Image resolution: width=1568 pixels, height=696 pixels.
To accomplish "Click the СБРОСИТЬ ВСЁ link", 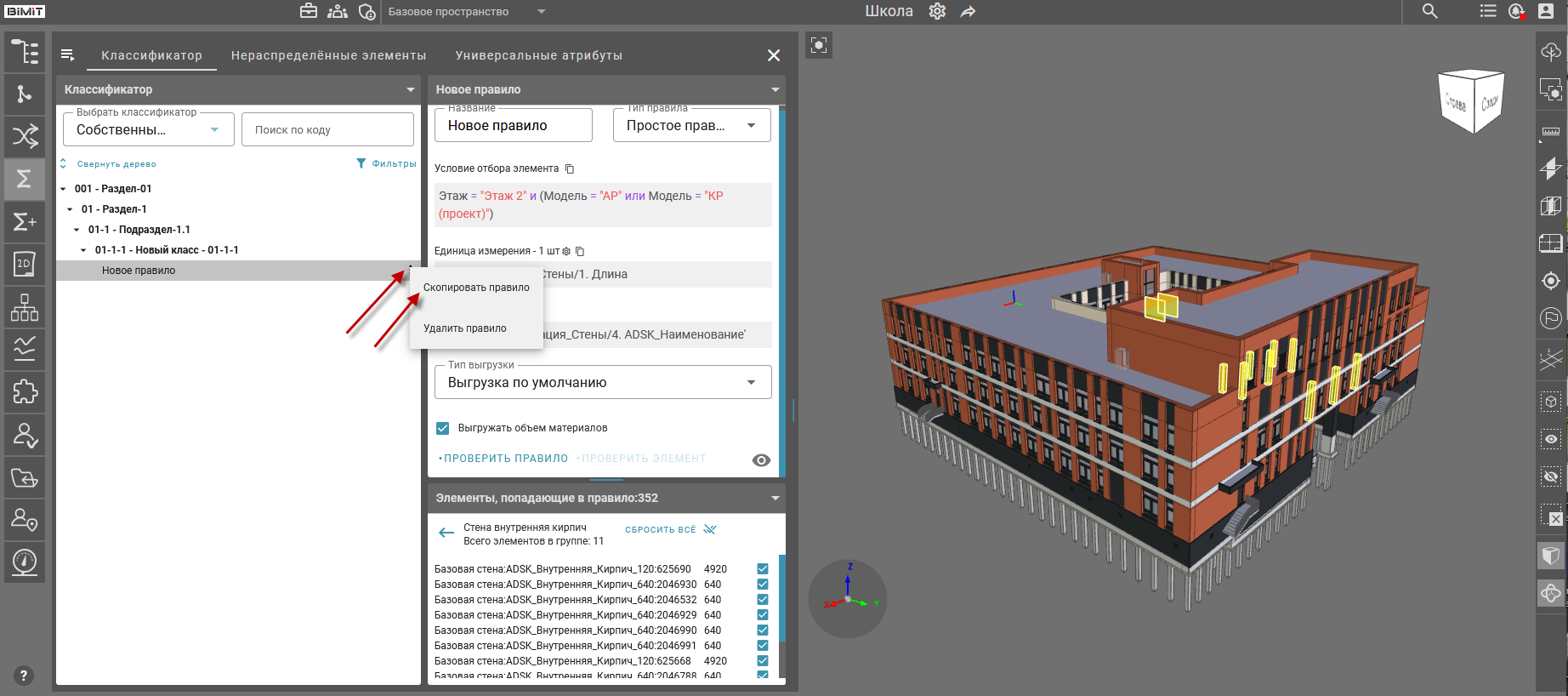I will (661, 530).
